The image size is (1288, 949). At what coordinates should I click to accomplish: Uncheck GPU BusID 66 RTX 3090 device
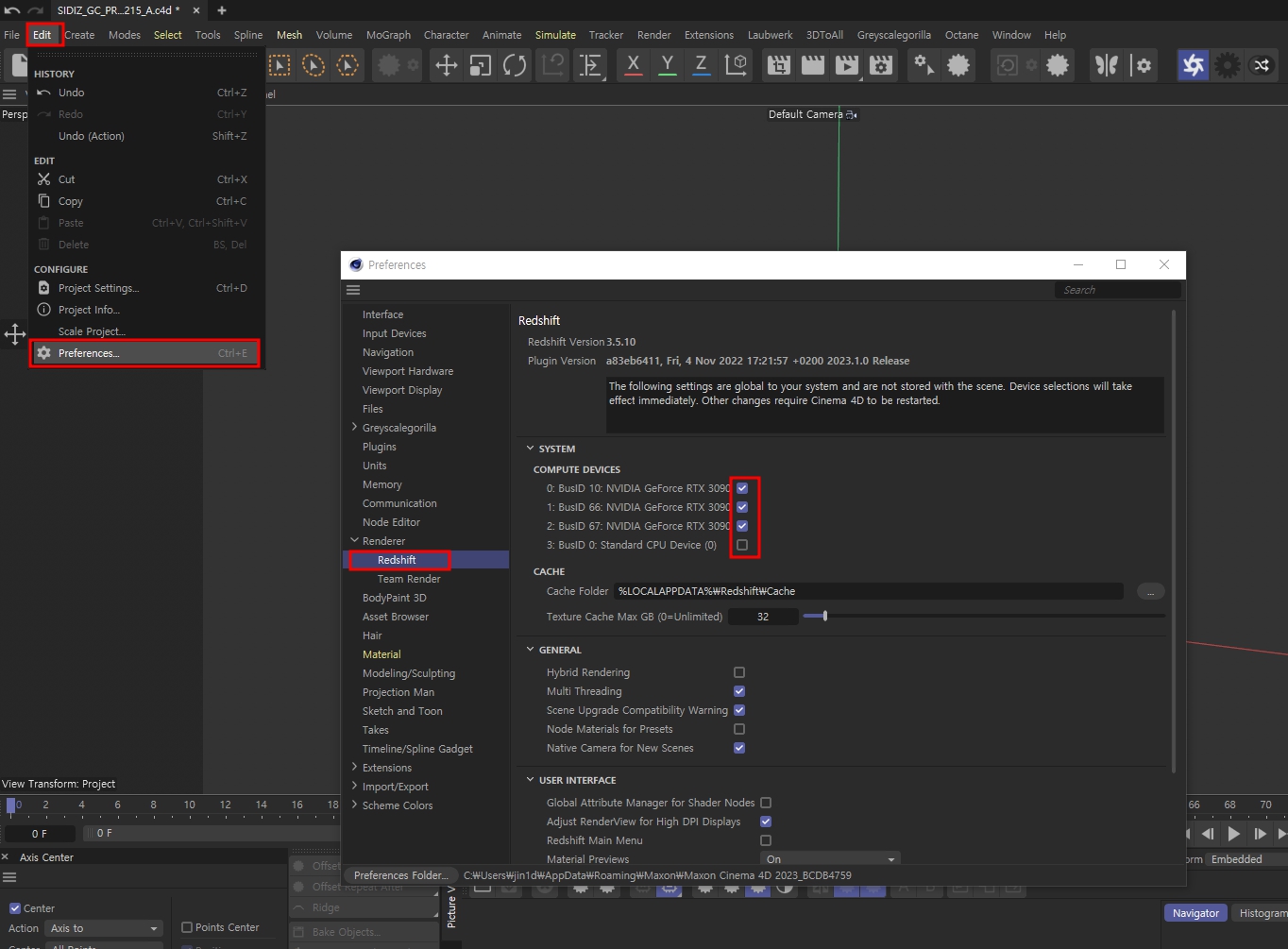coord(742,507)
